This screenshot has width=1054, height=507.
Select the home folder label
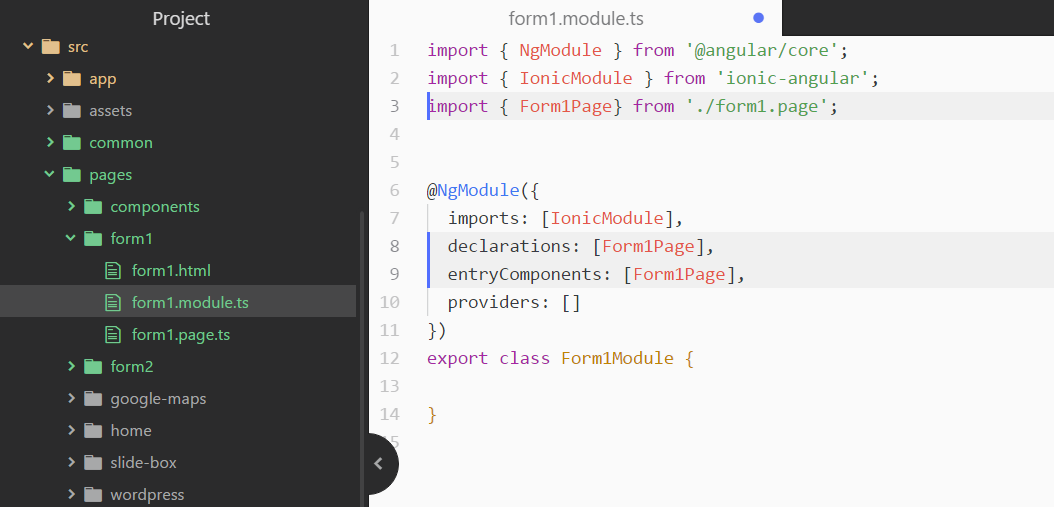pyautogui.click(x=131, y=430)
